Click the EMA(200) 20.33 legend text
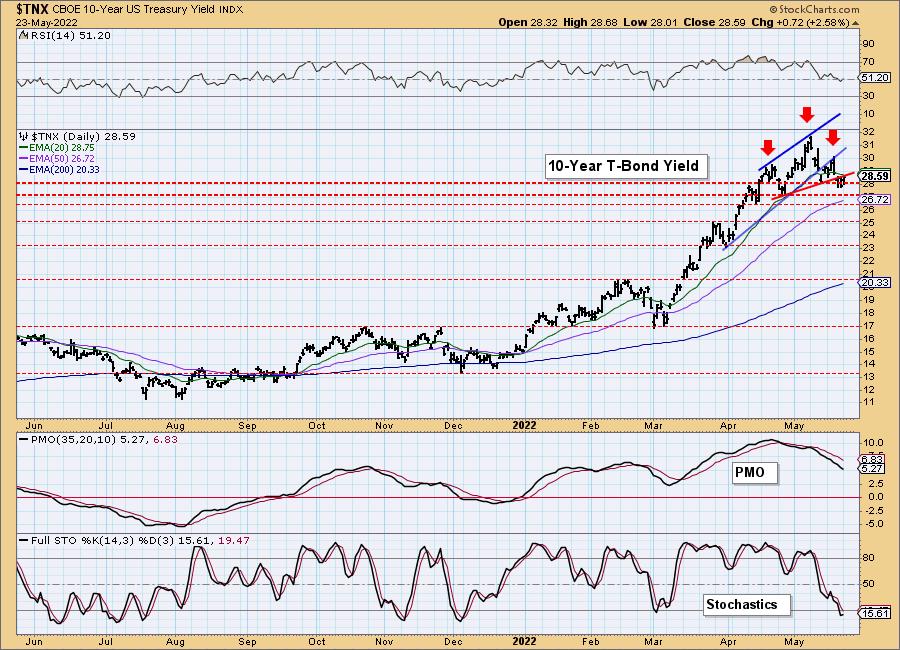The image size is (900, 650). coord(64,169)
